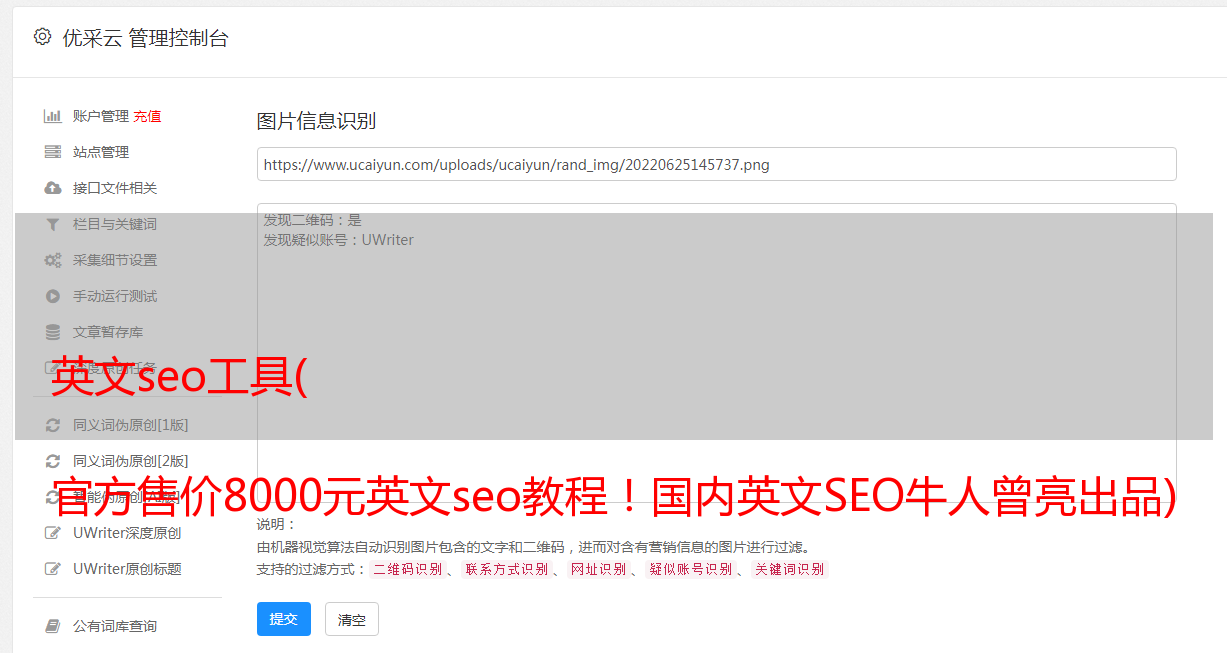Image resolution: width=1227 pixels, height=653 pixels.
Task: Open the database icon for 文章暂存库
Action: coord(53,332)
